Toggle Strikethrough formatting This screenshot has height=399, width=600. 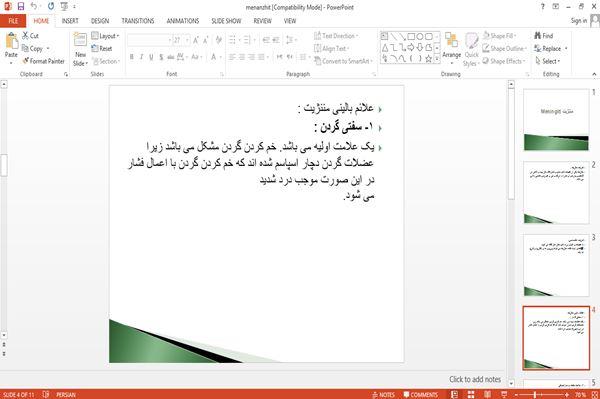coord(171,57)
